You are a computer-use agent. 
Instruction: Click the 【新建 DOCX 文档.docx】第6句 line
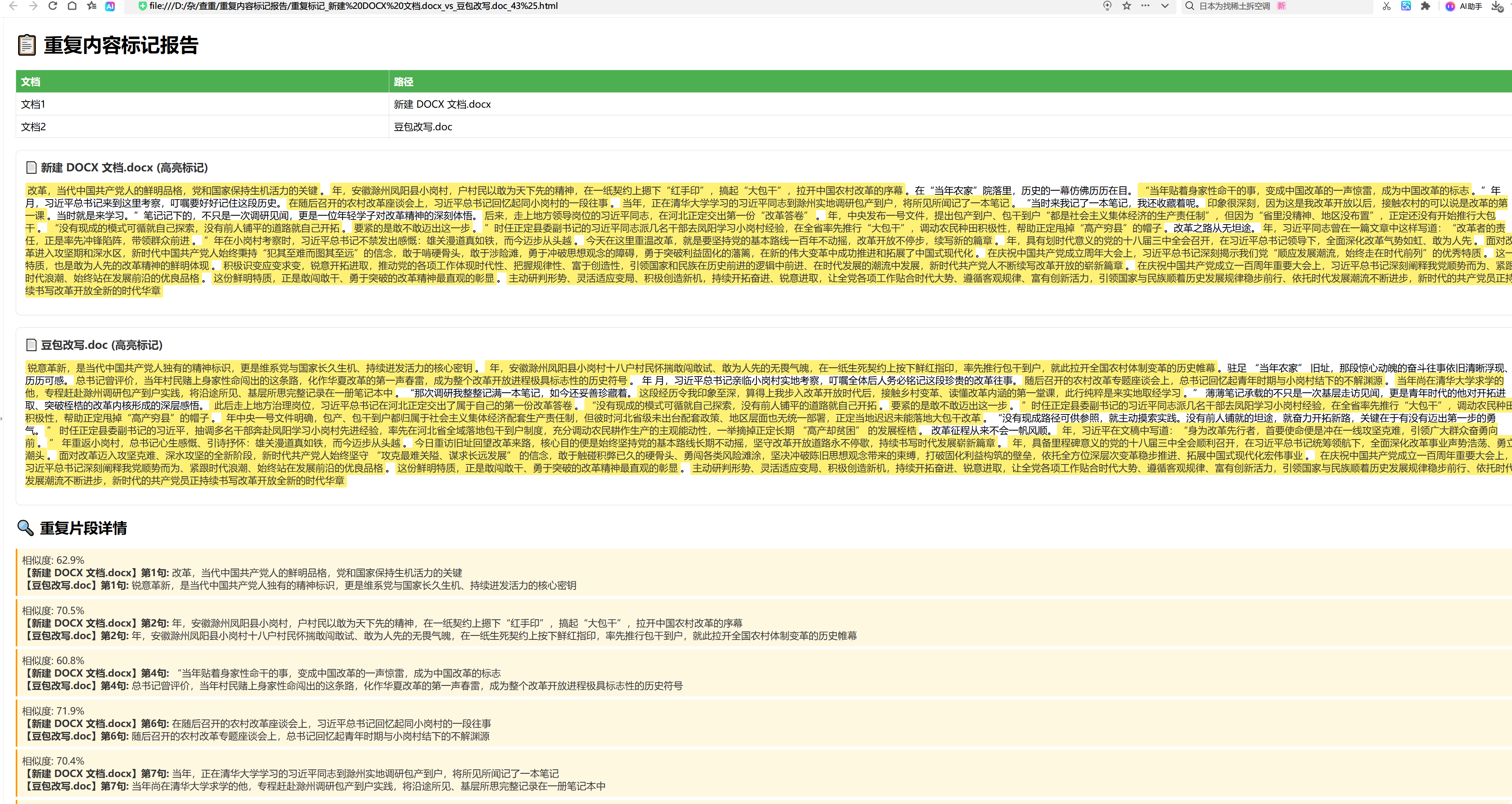click(x=256, y=723)
